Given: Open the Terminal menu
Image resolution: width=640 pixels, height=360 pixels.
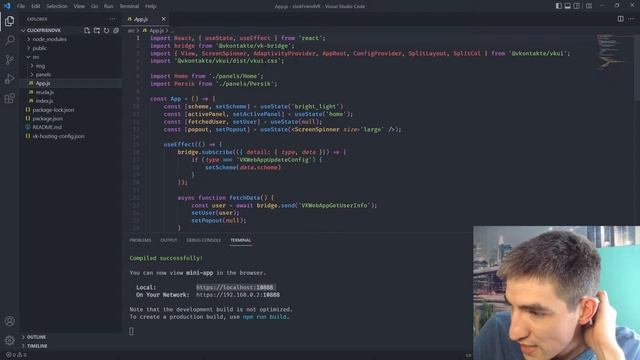Looking at the screenshot, I should 129,6.
